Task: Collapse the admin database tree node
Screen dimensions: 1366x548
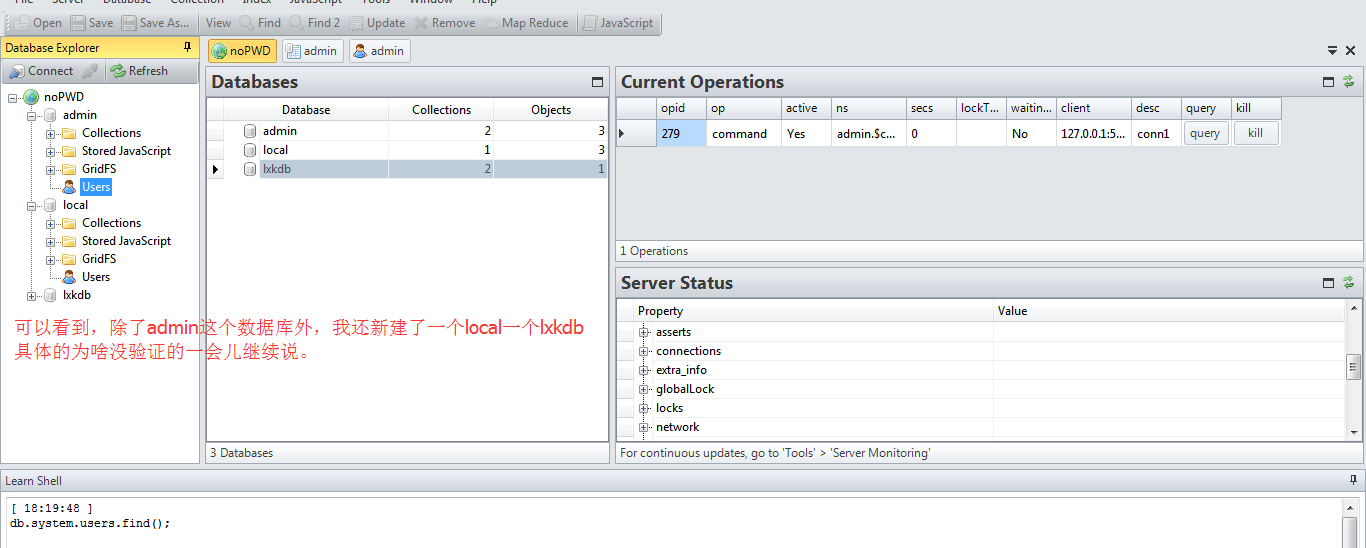Action: (32, 115)
